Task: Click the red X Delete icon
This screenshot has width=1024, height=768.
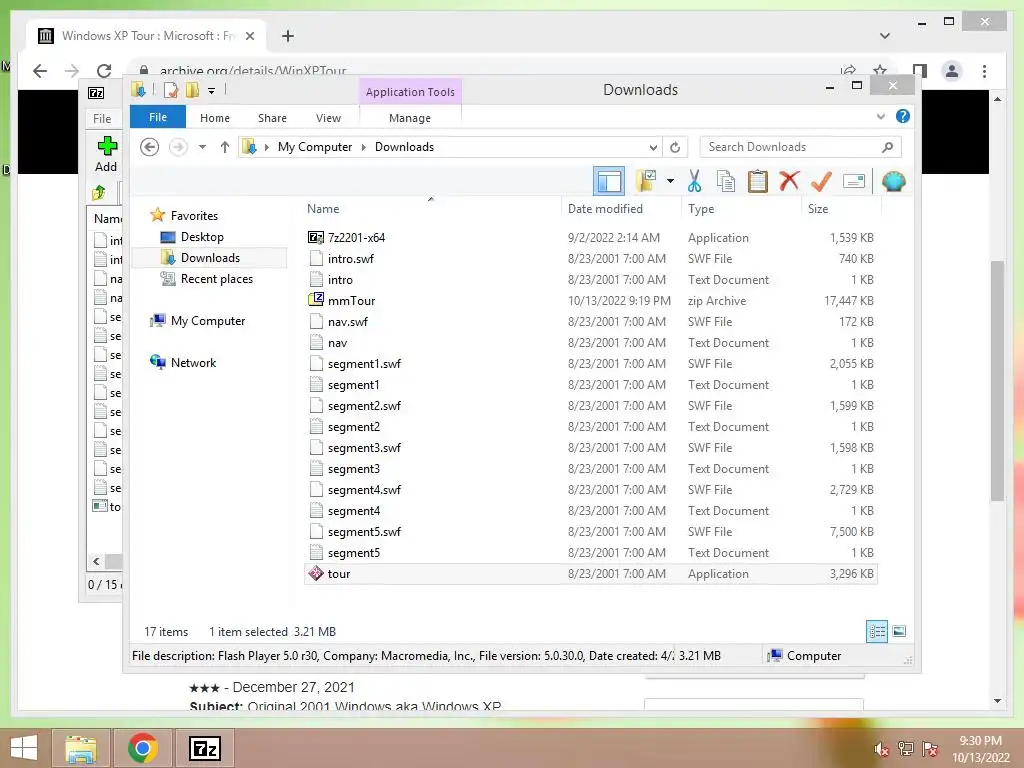Action: pyautogui.click(x=789, y=181)
